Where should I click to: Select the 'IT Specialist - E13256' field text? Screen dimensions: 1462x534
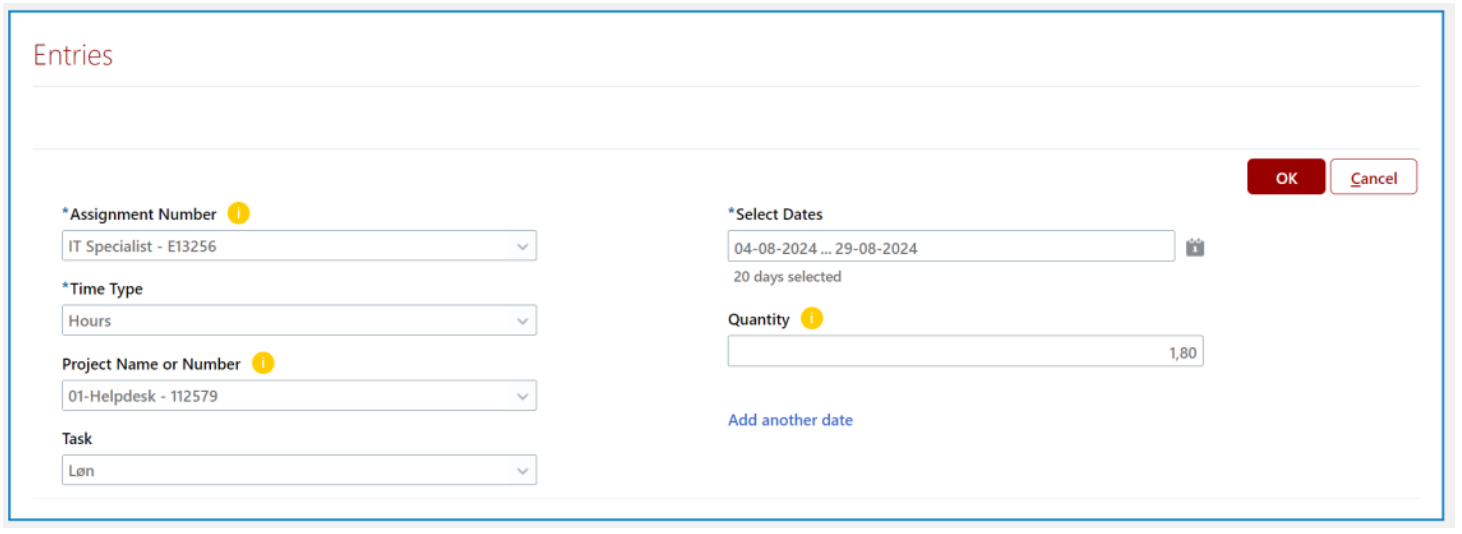[x=142, y=246]
